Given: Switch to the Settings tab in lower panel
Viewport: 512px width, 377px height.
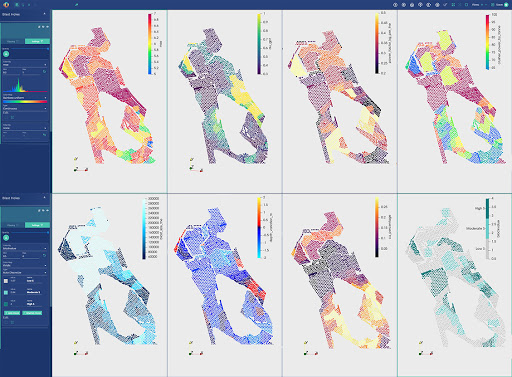Looking at the screenshot, I should pos(37,225).
